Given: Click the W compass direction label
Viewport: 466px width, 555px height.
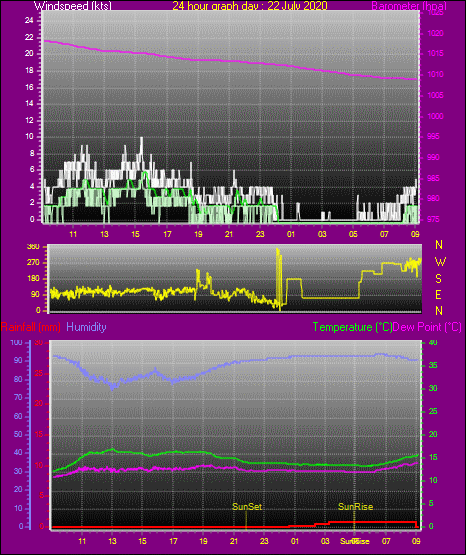Looking at the screenshot, I should pyautogui.click(x=440, y=262).
